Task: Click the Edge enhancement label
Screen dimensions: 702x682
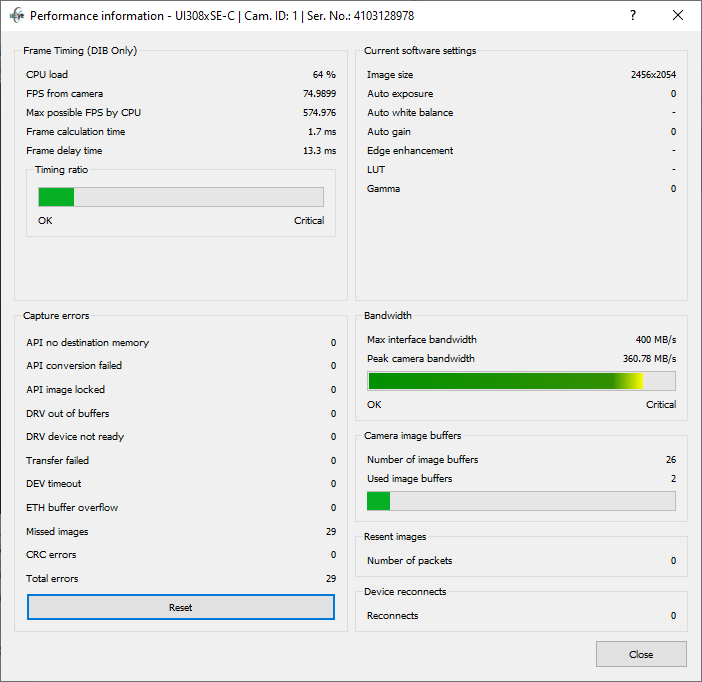Action: [x=410, y=150]
